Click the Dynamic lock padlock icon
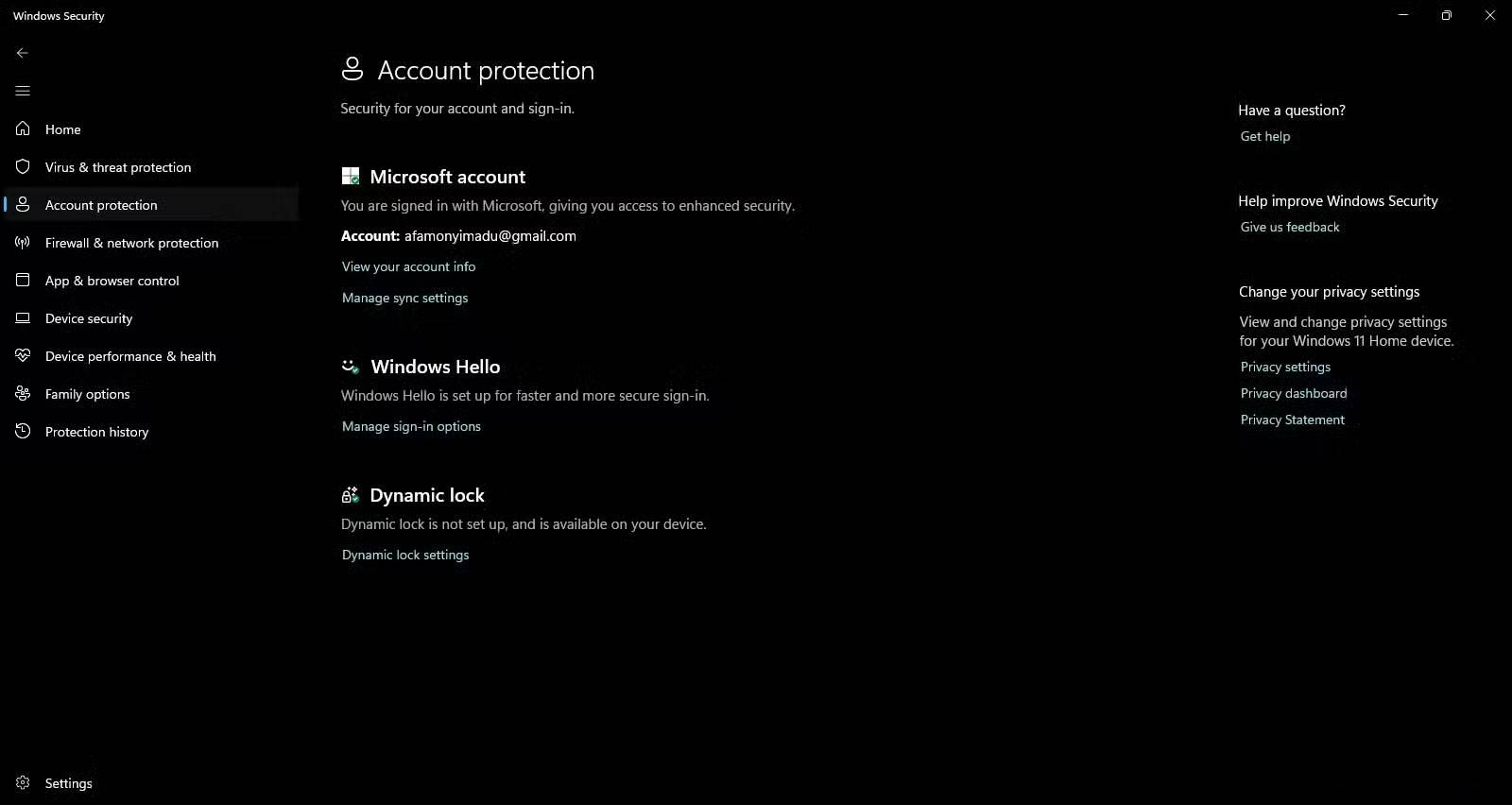This screenshot has width=1512, height=805. point(349,494)
